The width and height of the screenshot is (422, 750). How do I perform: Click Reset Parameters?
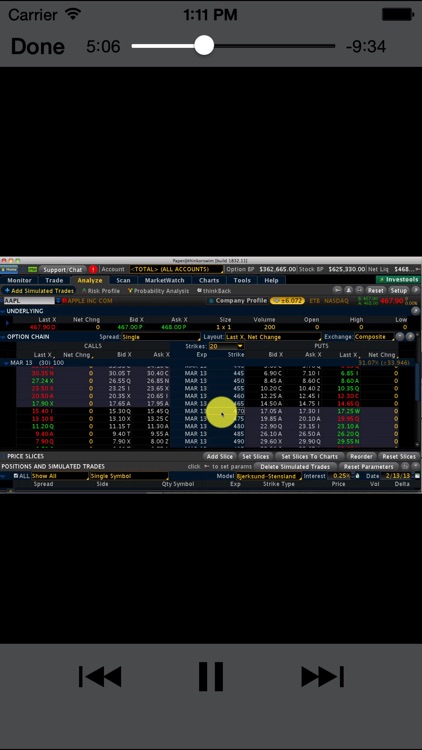[368, 466]
